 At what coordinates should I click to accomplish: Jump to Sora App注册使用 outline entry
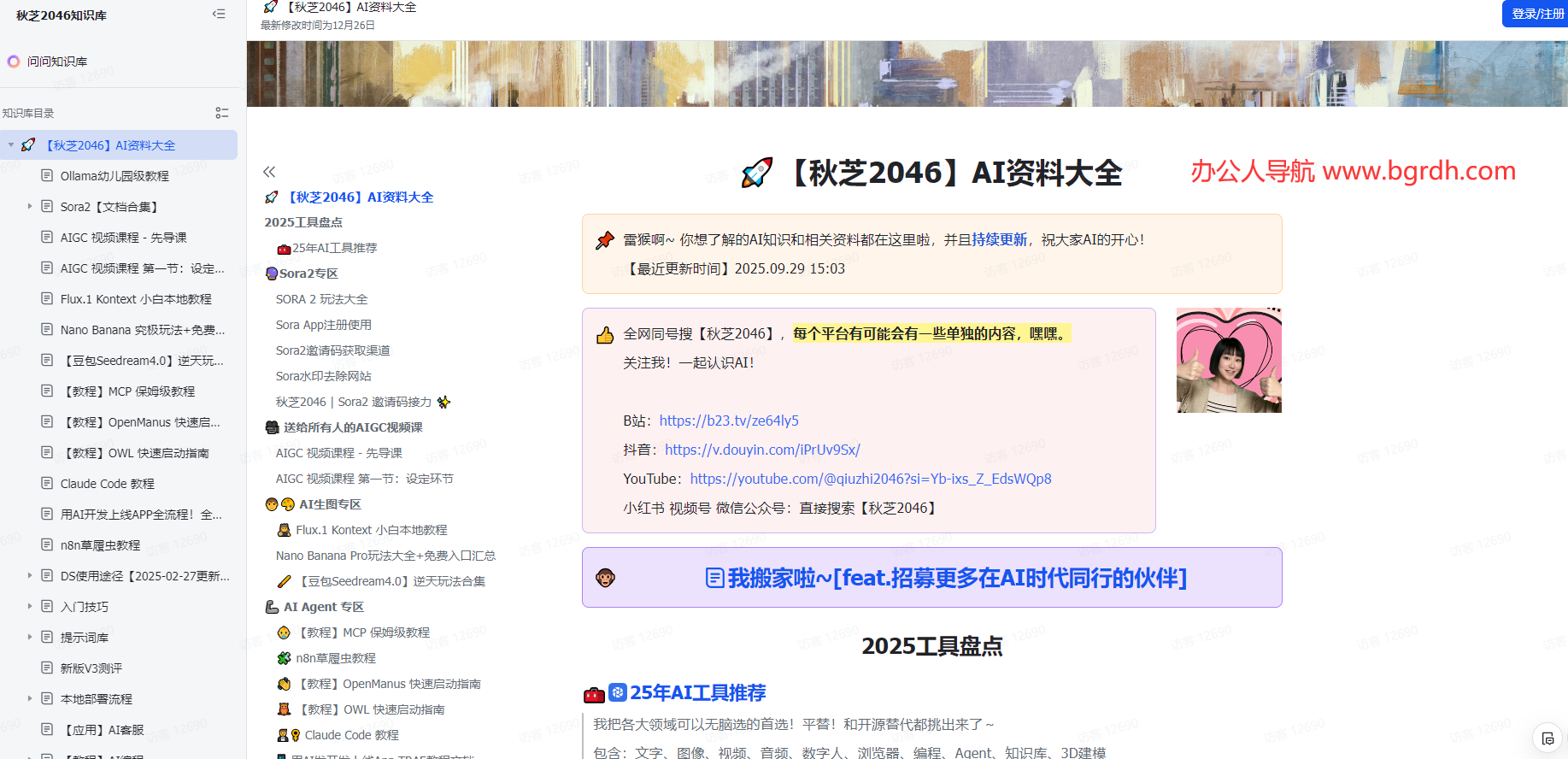[x=324, y=325]
